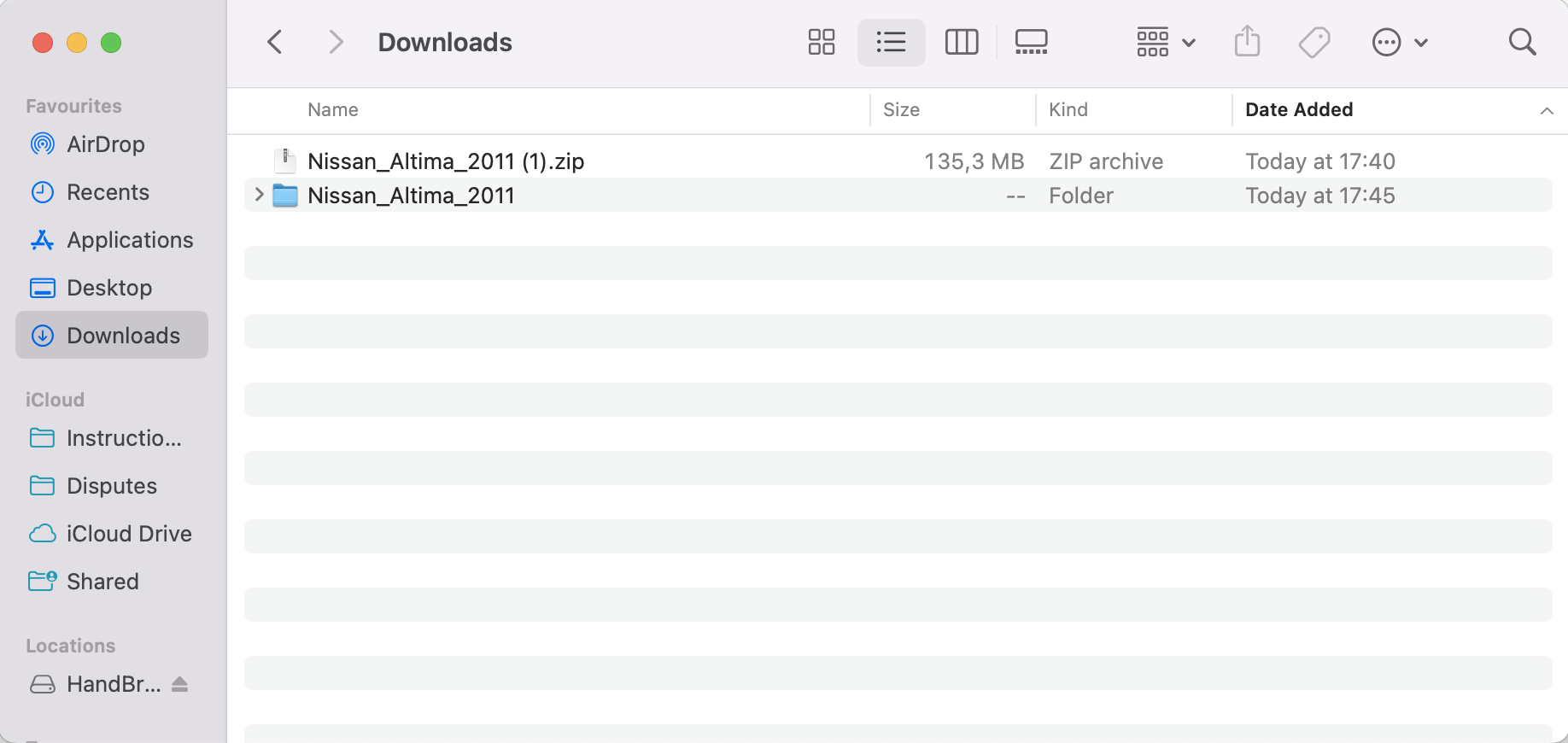Switch to gallery view
Screen dimensions: 1568x743
pos(1032,42)
